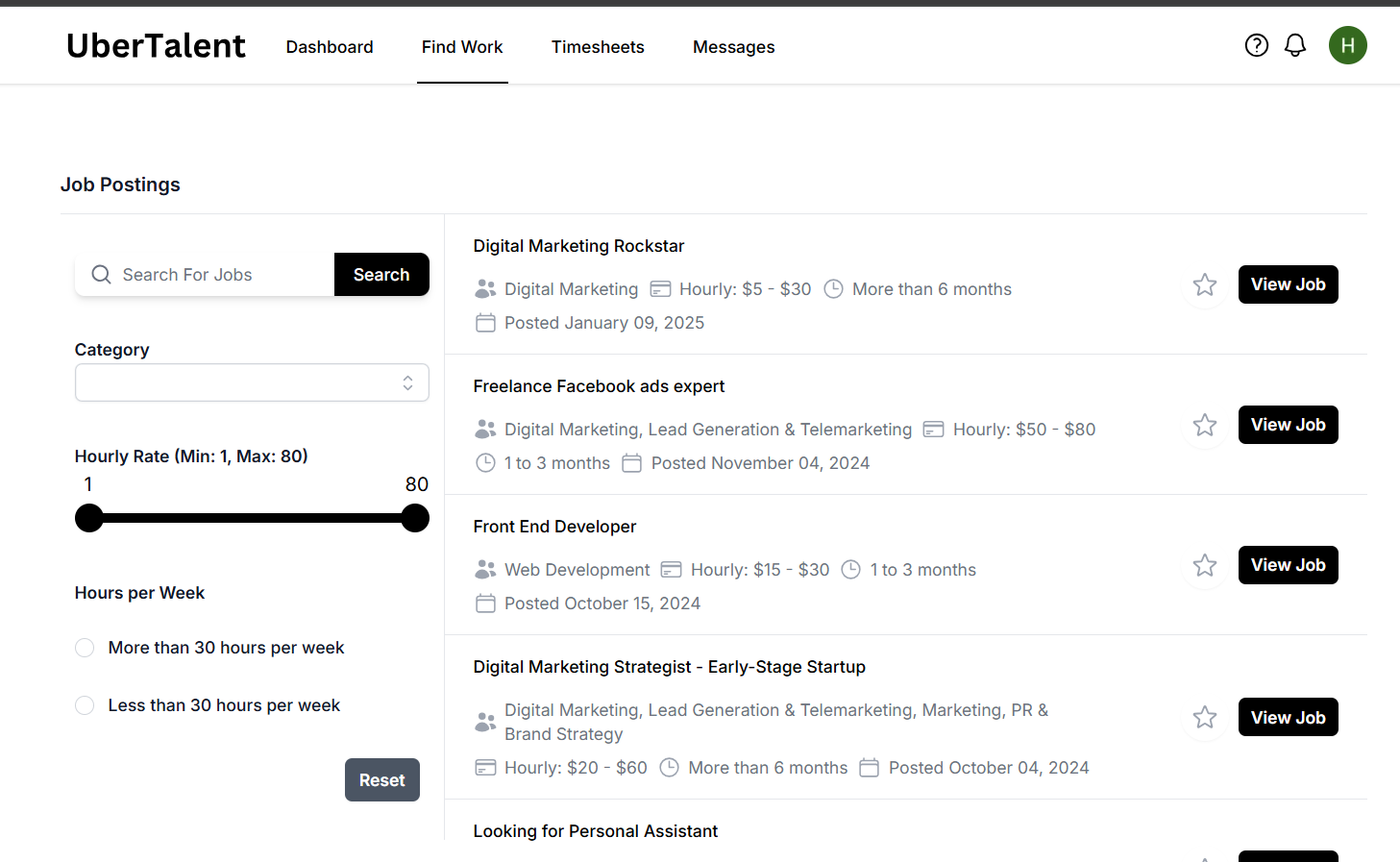Click the help question mark icon
Screen dimensions: 1400x862
(1256, 45)
